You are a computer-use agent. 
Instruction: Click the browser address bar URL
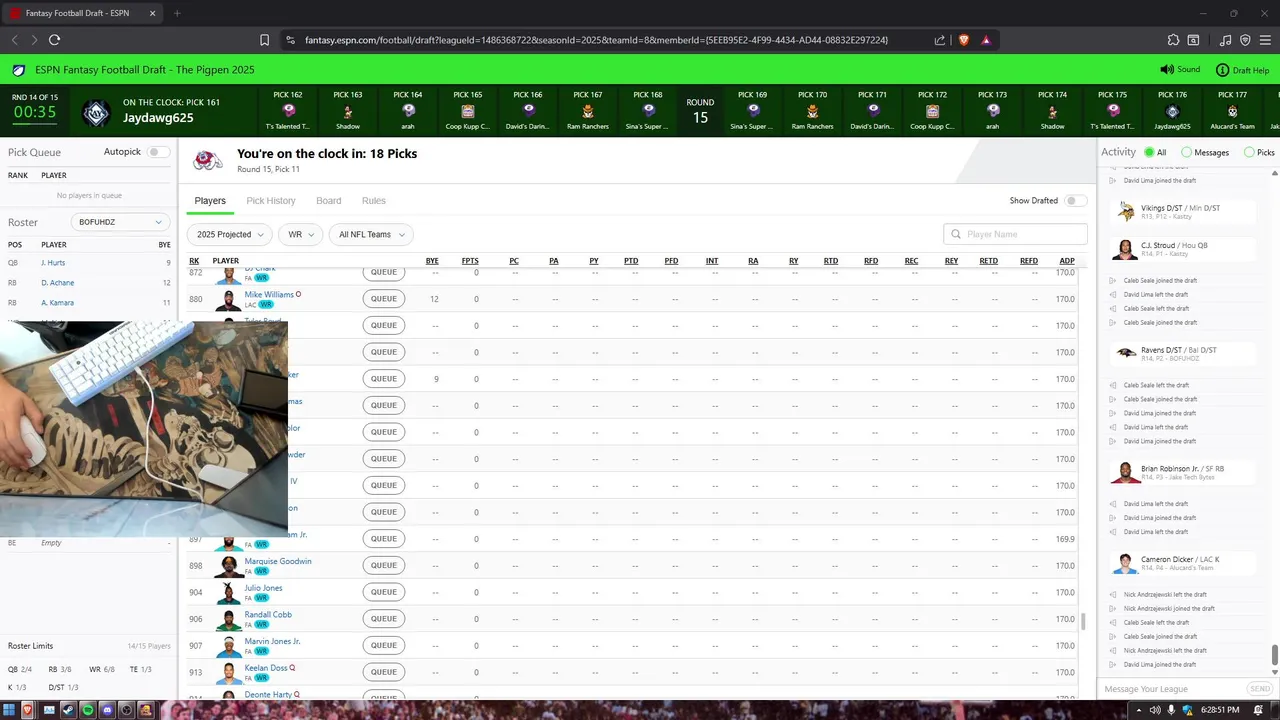596,40
